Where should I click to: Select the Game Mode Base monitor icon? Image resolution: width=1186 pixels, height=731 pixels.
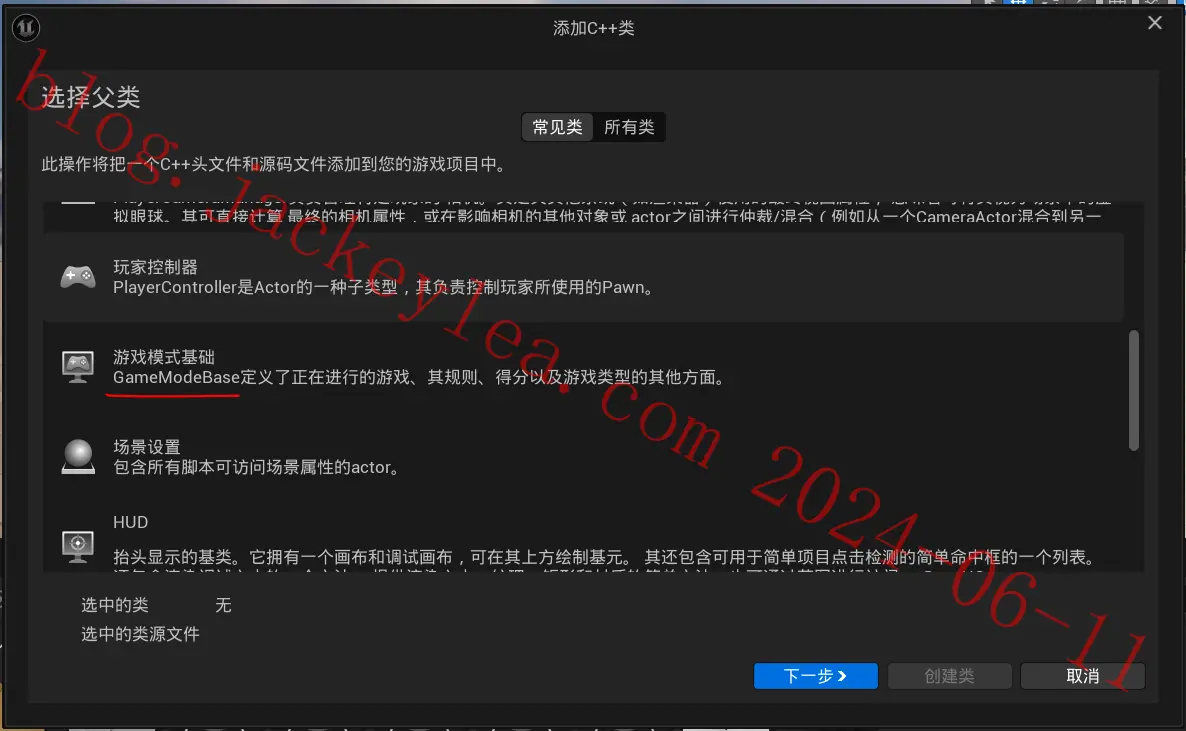pyautogui.click(x=78, y=367)
